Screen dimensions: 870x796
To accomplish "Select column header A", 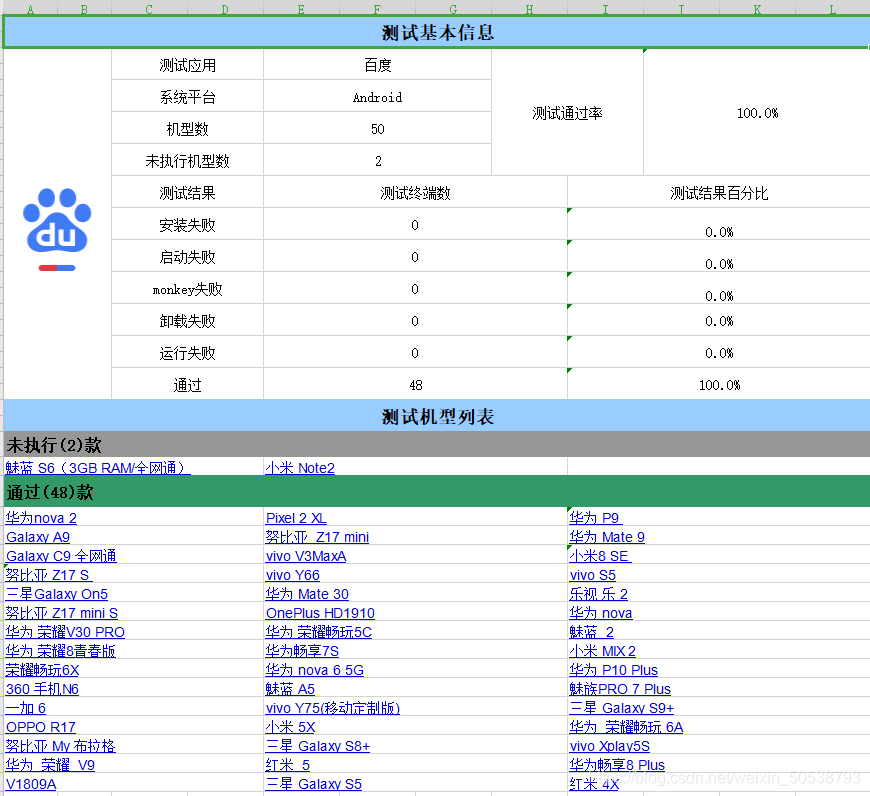I will 30,8.
